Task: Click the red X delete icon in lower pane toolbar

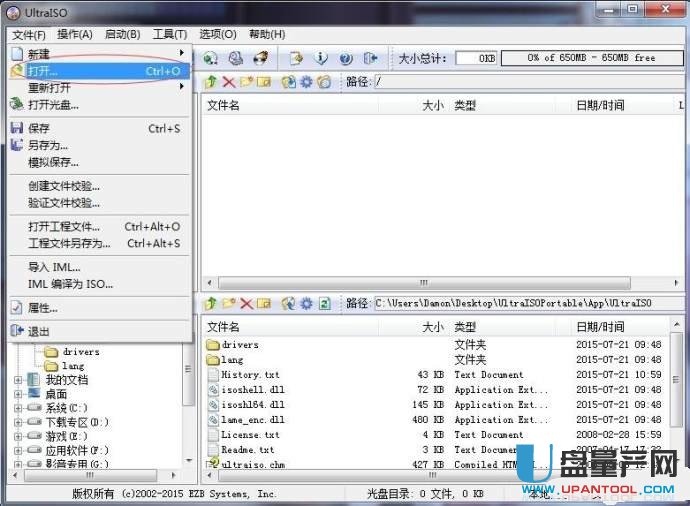Action: tap(246, 303)
